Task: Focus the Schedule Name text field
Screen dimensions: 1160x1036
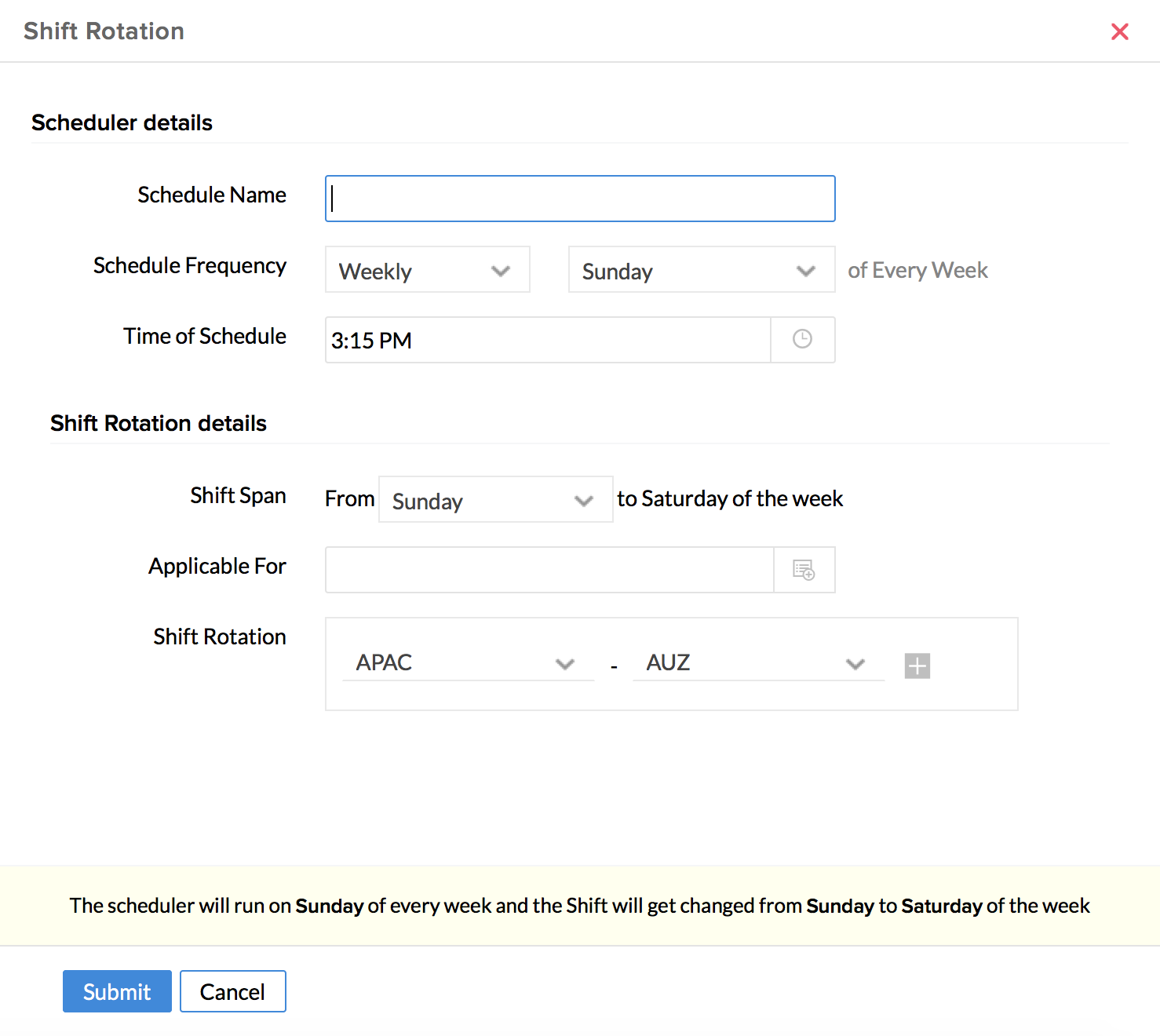Action: coord(580,199)
